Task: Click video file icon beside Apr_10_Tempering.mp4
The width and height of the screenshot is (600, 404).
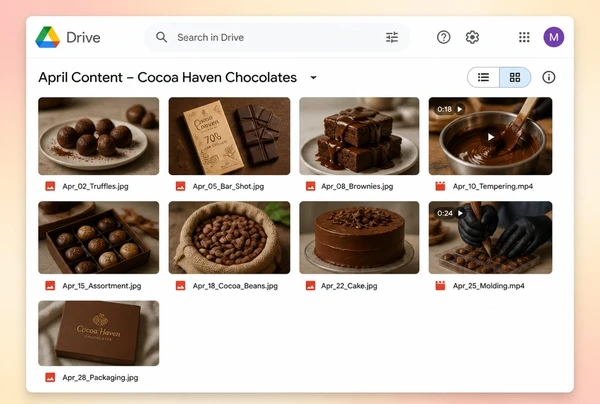Action: 440,186
